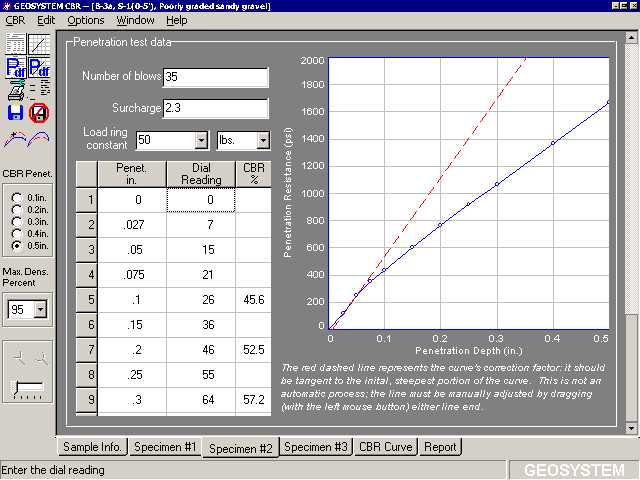This screenshot has height=480, width=640.
Task: Click the slider control at bottom left
Action: point(27,388)
